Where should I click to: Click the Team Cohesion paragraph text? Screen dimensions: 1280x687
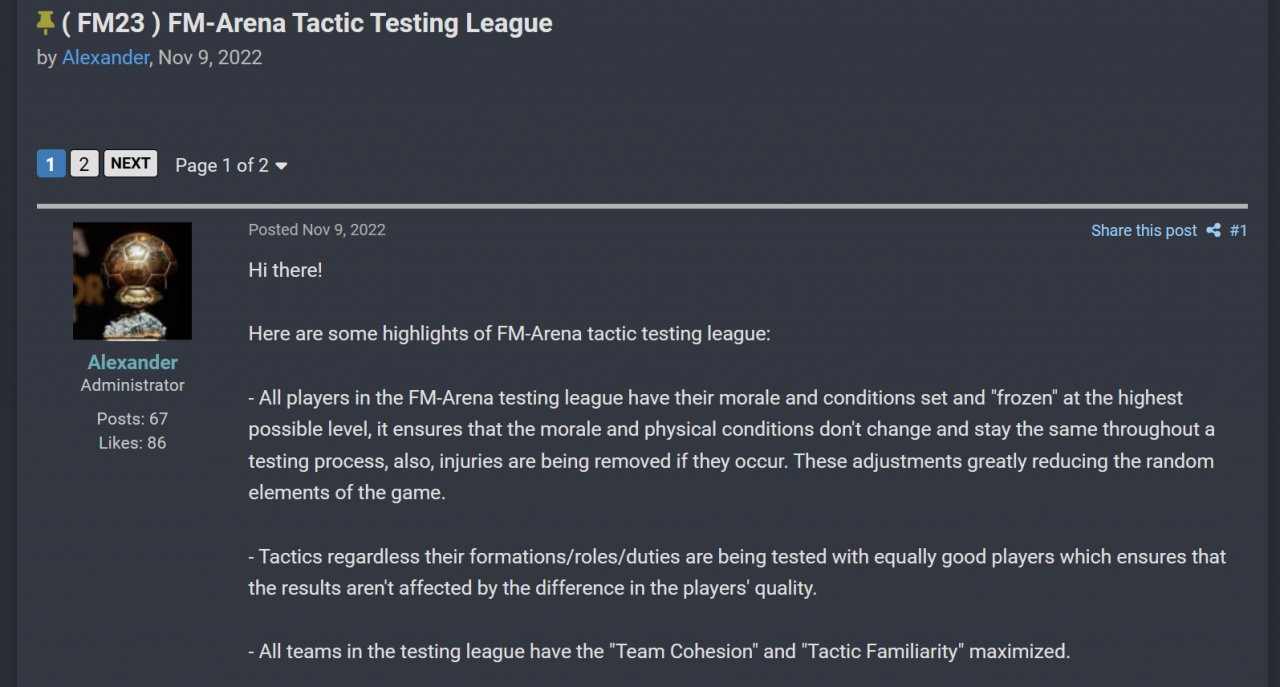[660, 651]
